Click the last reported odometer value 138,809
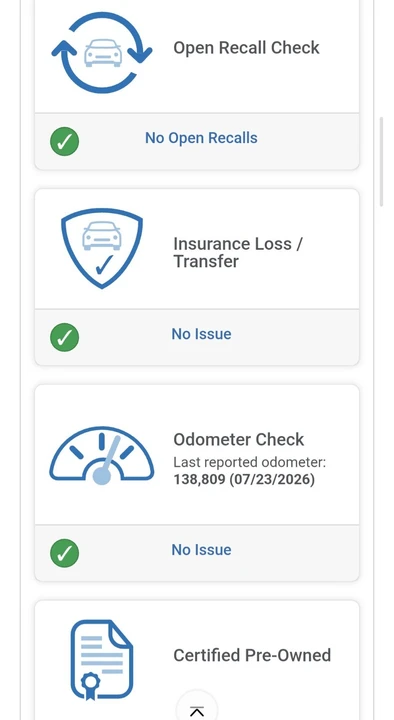 (x=199, y=479)
